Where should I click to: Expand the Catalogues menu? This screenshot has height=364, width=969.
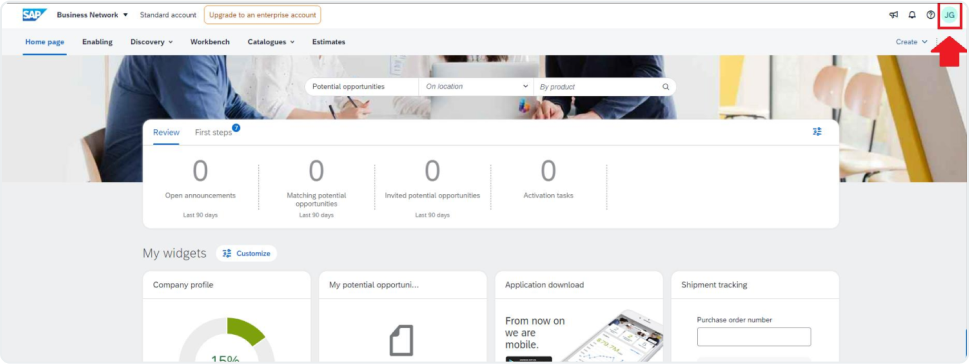(271, 42)
